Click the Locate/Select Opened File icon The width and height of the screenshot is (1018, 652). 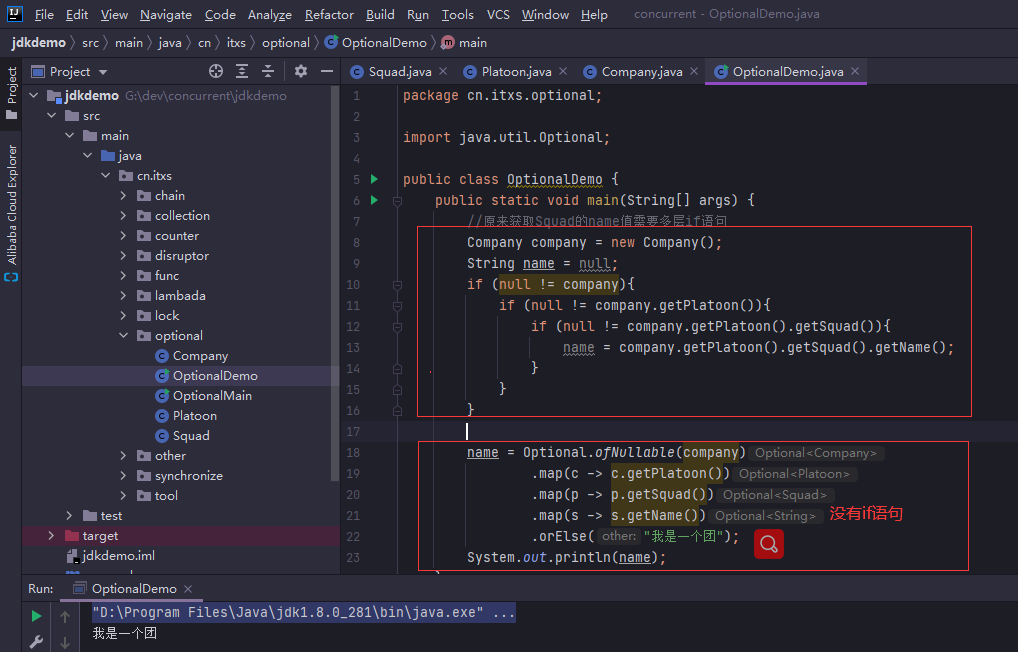pyautogui.click(x=216, y=71)
